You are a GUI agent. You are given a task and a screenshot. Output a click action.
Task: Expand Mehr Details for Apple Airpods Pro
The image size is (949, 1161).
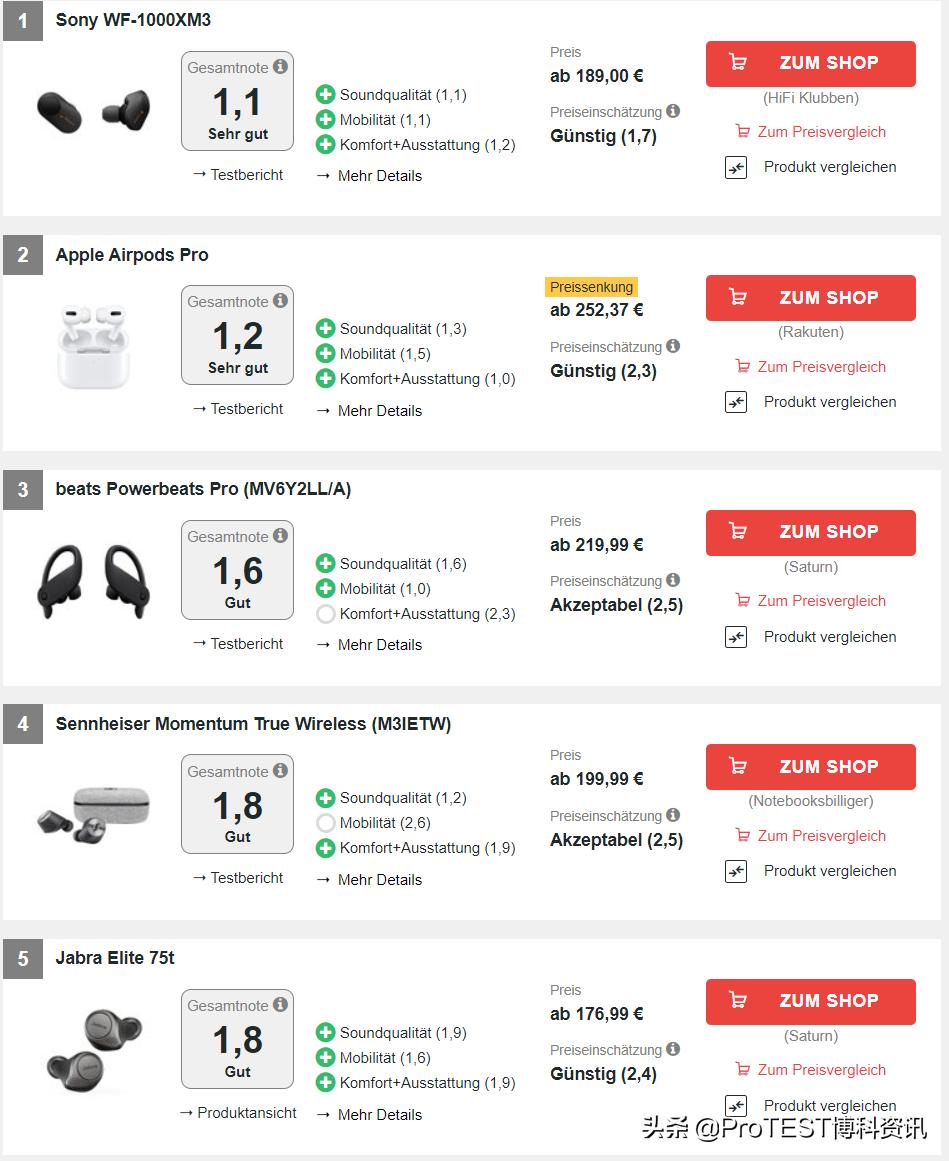(369, 411)
